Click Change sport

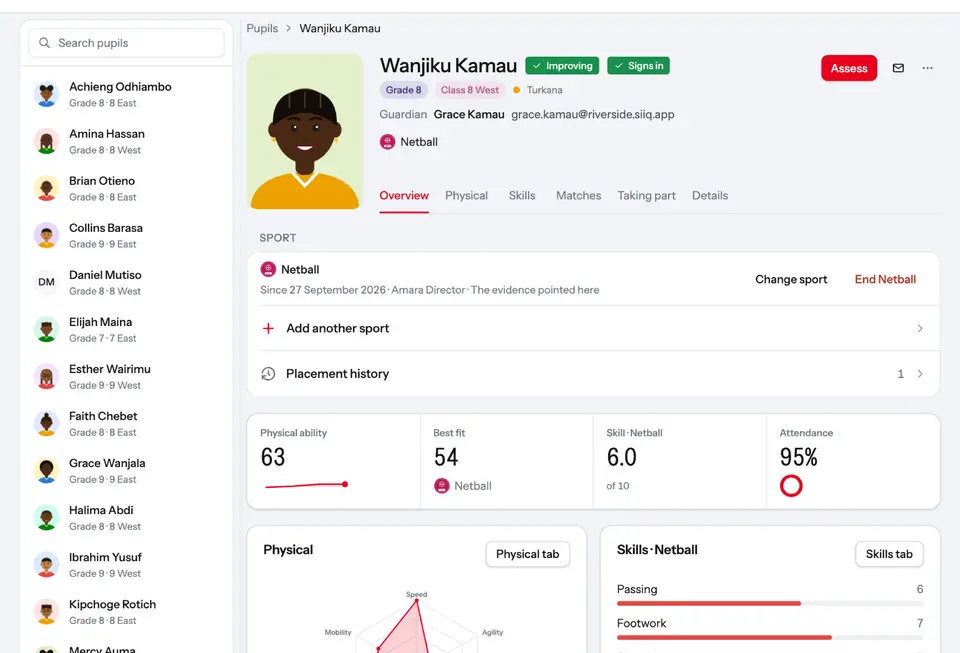791,279
